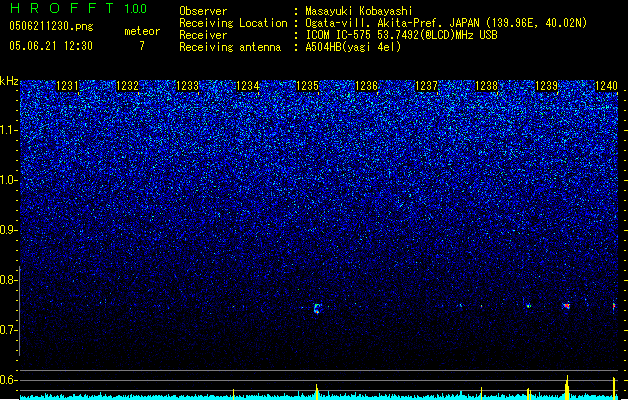The image size is (629, 400).
Task: Click the Receiving antenna field label
Action: (230, 47)
